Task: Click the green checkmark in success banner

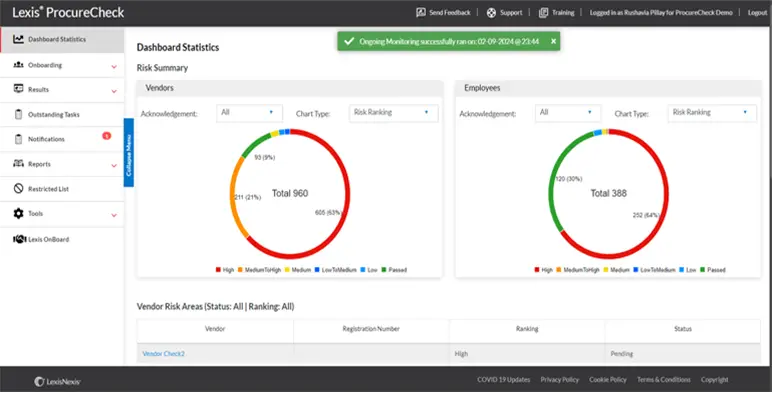Action: (x=349, y=41)
